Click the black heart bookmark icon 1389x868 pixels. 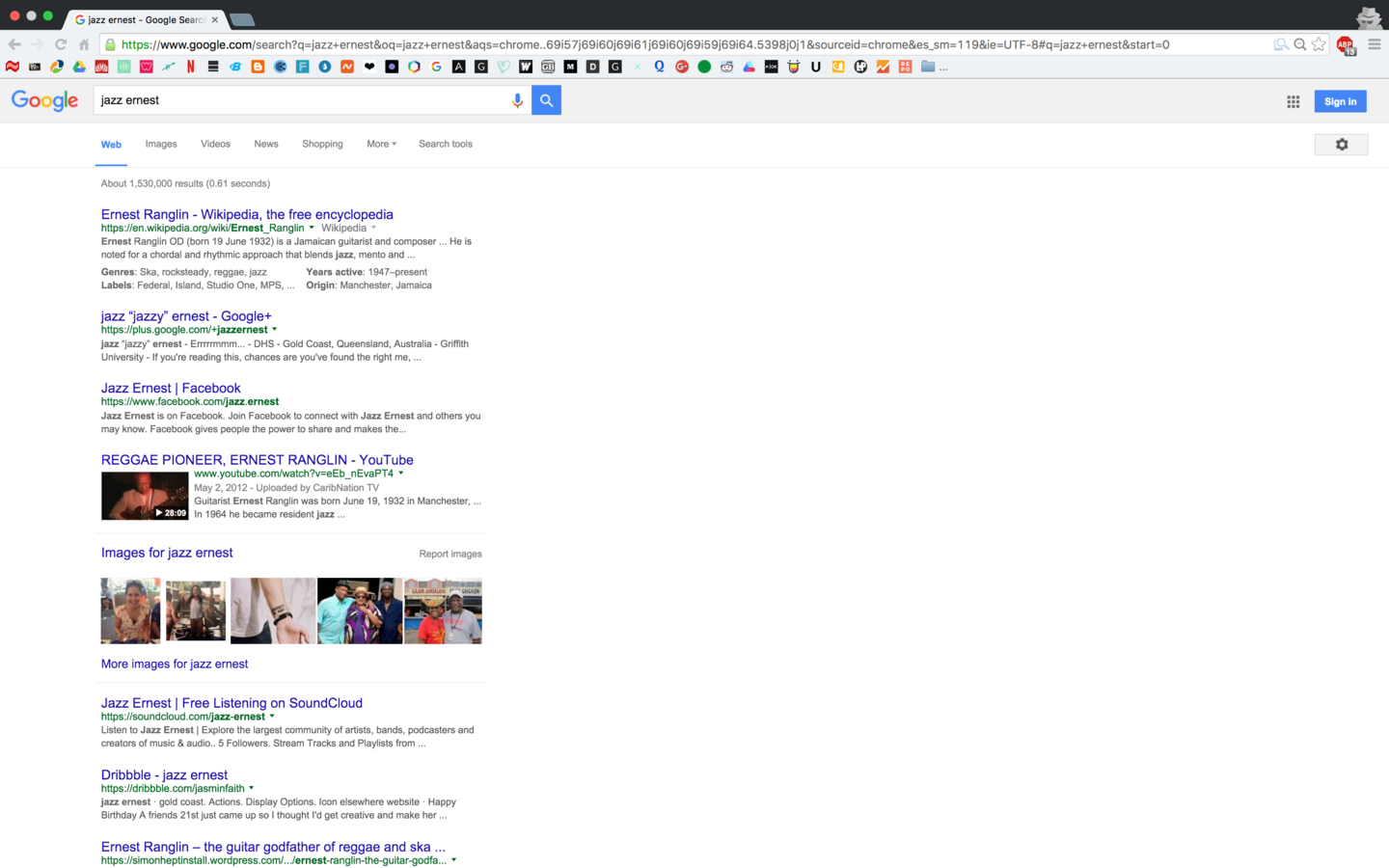coord(369,67)
